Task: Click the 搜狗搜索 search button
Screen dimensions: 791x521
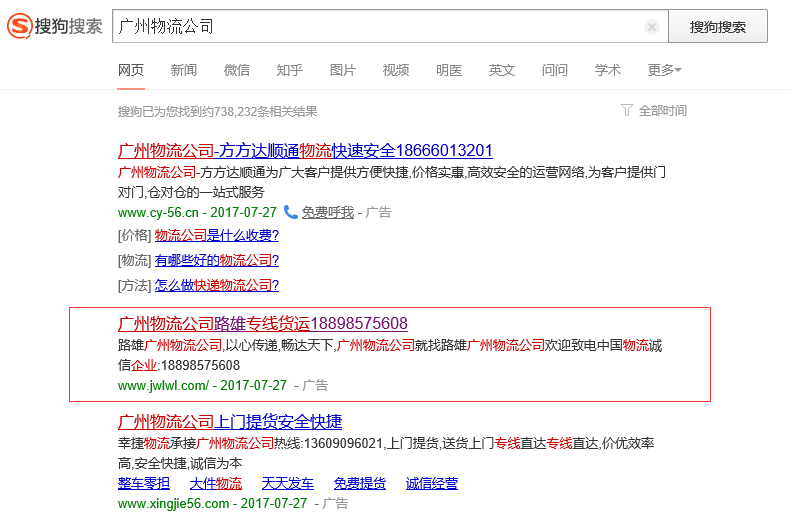Action: [x=718, y=26]
